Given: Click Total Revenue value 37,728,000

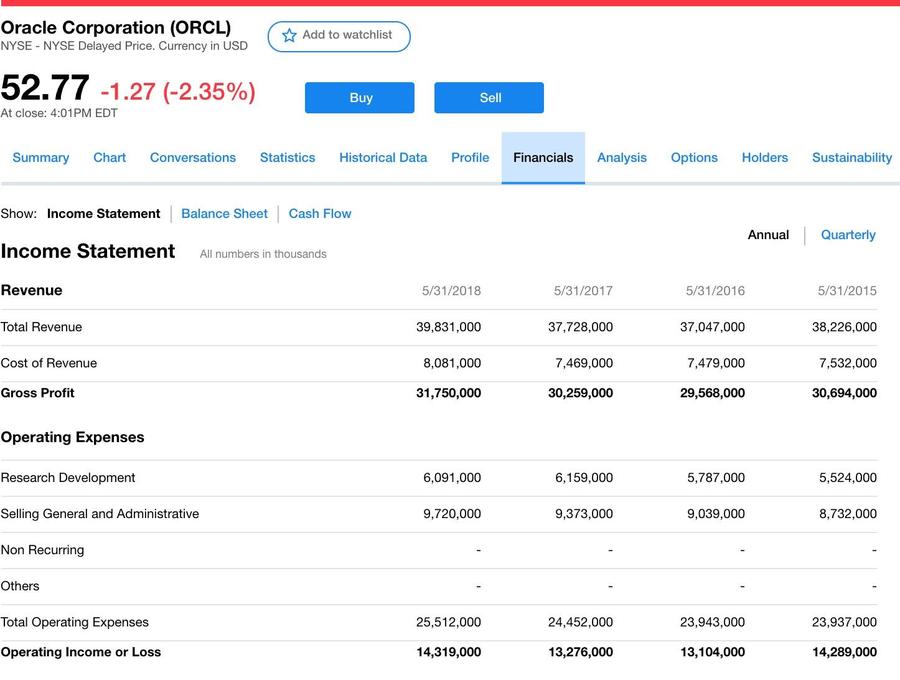Looking at the screenshot, I should coord(580,327).
